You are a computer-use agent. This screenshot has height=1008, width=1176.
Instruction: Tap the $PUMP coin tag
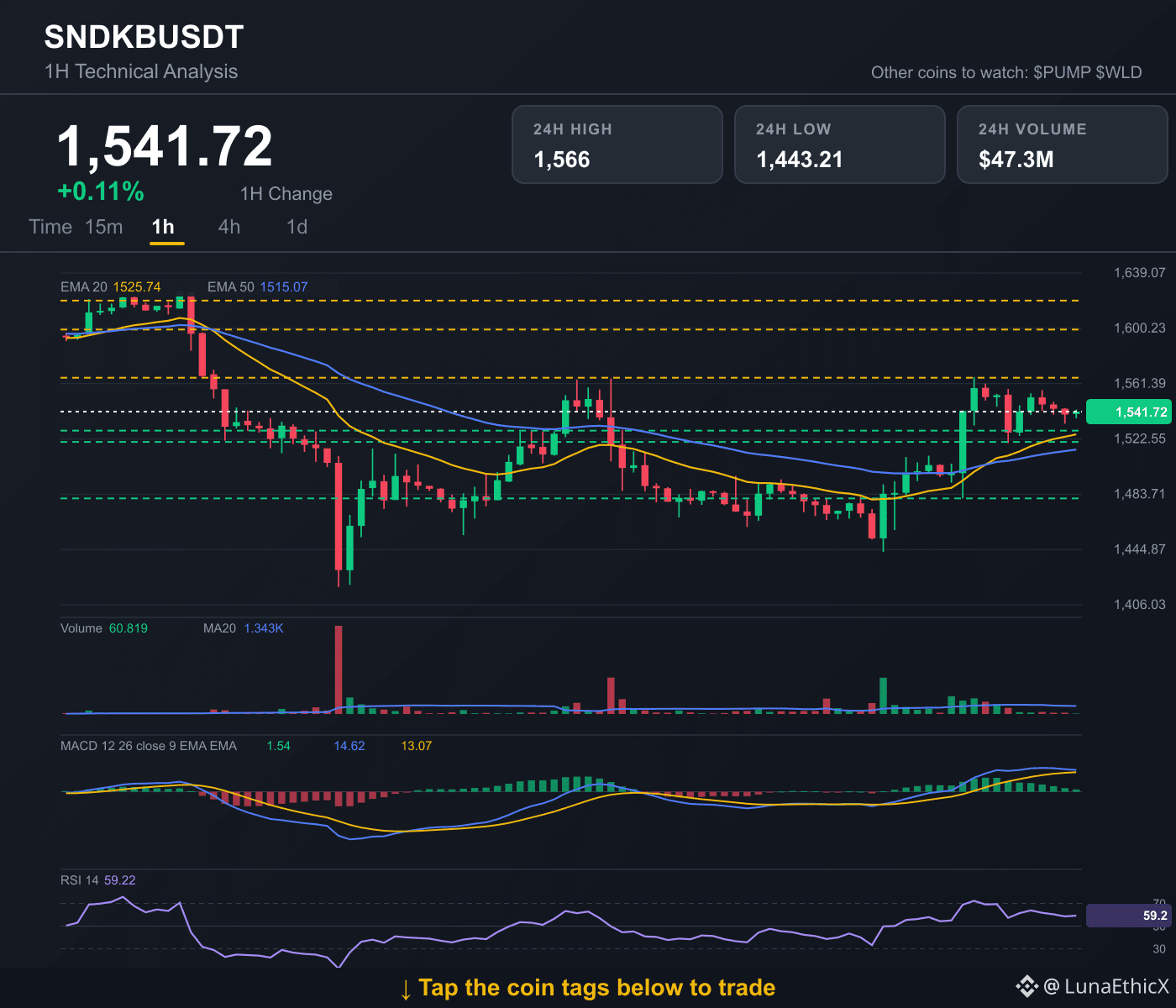click(x=1062, y=72)
